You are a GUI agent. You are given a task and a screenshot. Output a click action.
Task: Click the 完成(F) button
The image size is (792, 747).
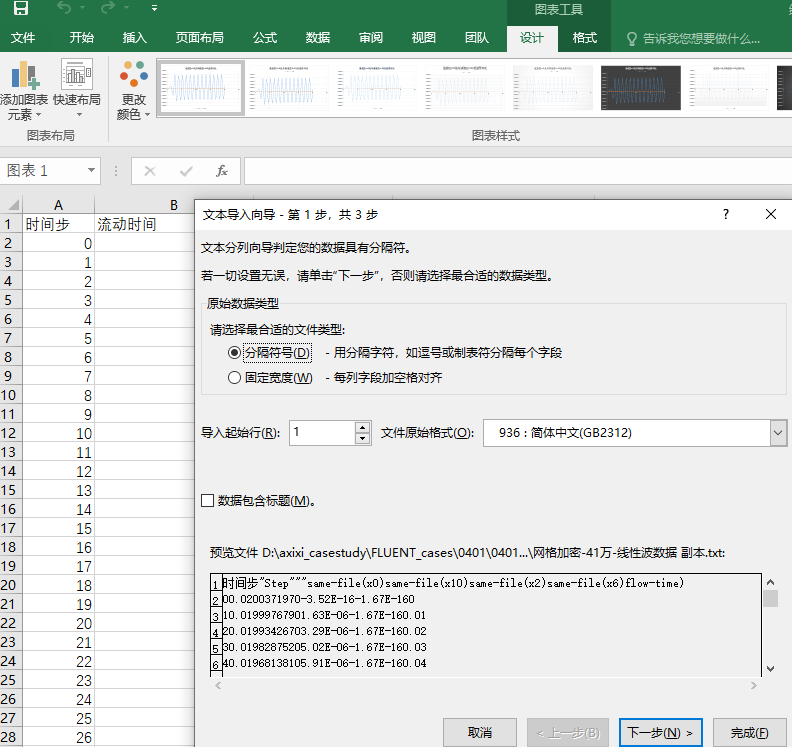pyautogui.click(x=750, y=732)
